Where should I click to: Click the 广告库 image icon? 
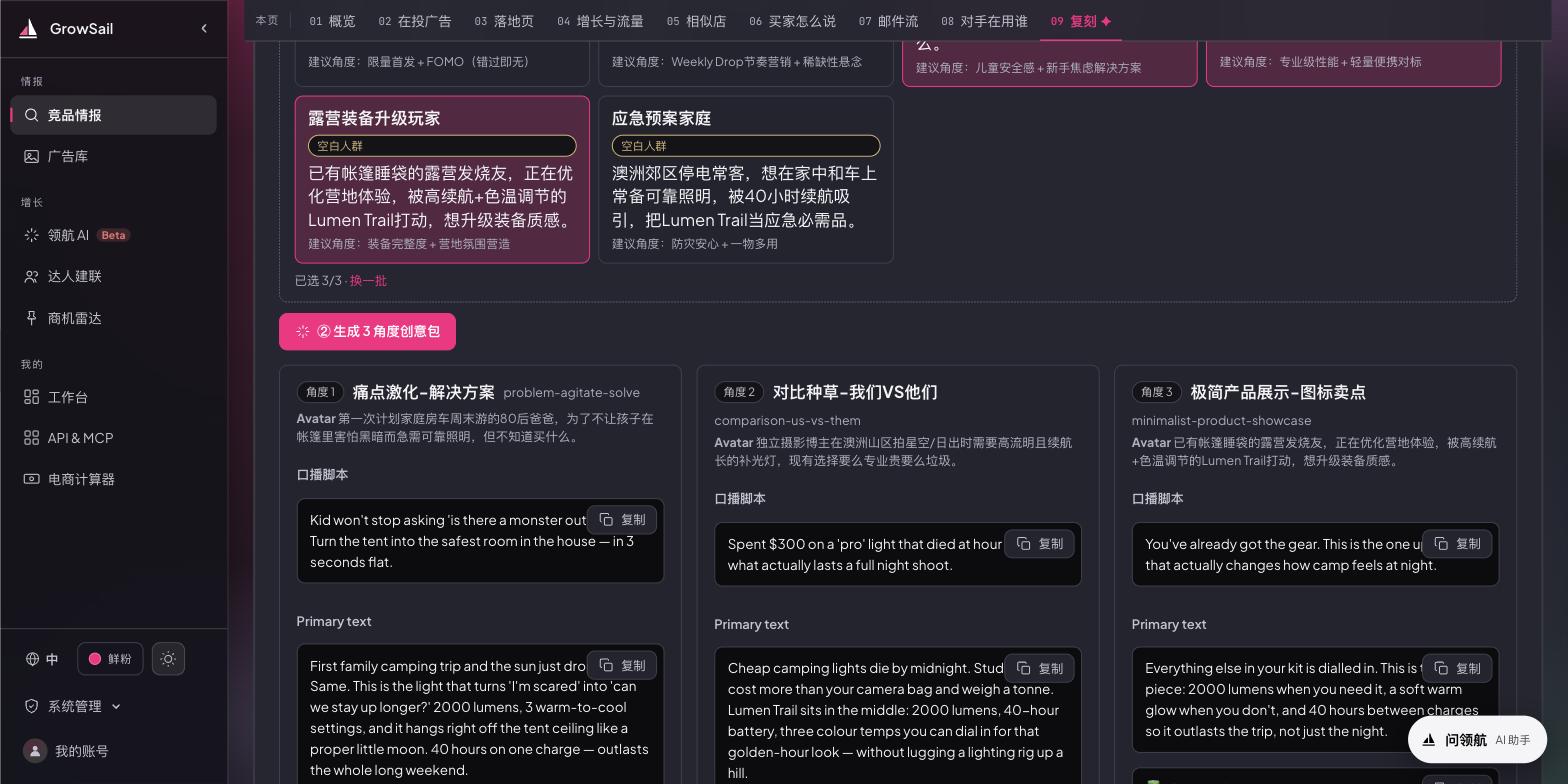point(31,156)
